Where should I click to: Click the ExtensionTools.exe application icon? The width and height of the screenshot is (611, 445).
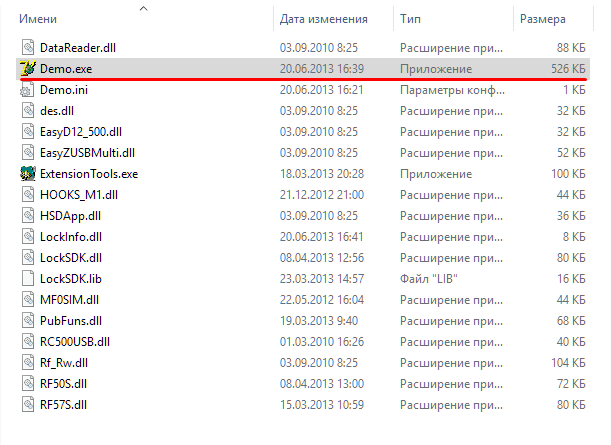pyautogui.click(x=28, y=174)
